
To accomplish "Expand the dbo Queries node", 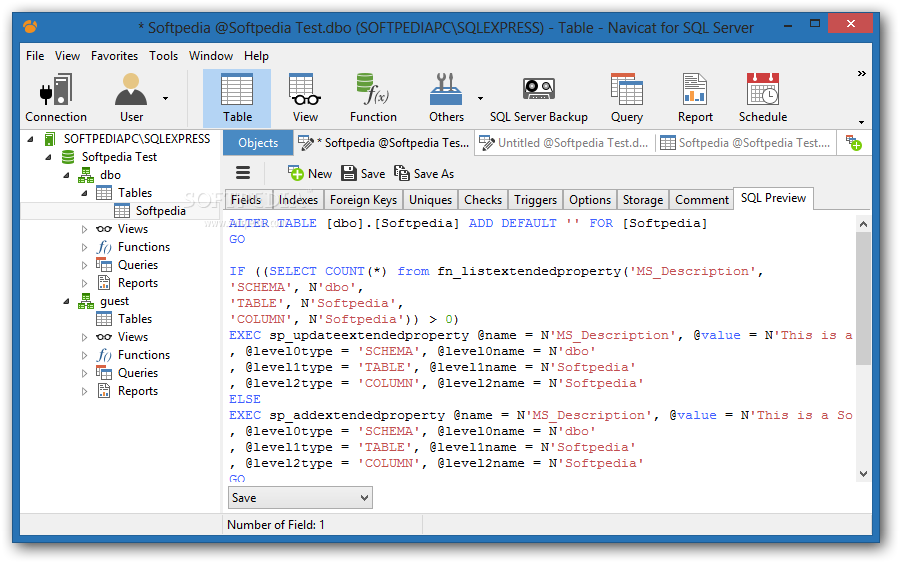I will tap(84, 265).
